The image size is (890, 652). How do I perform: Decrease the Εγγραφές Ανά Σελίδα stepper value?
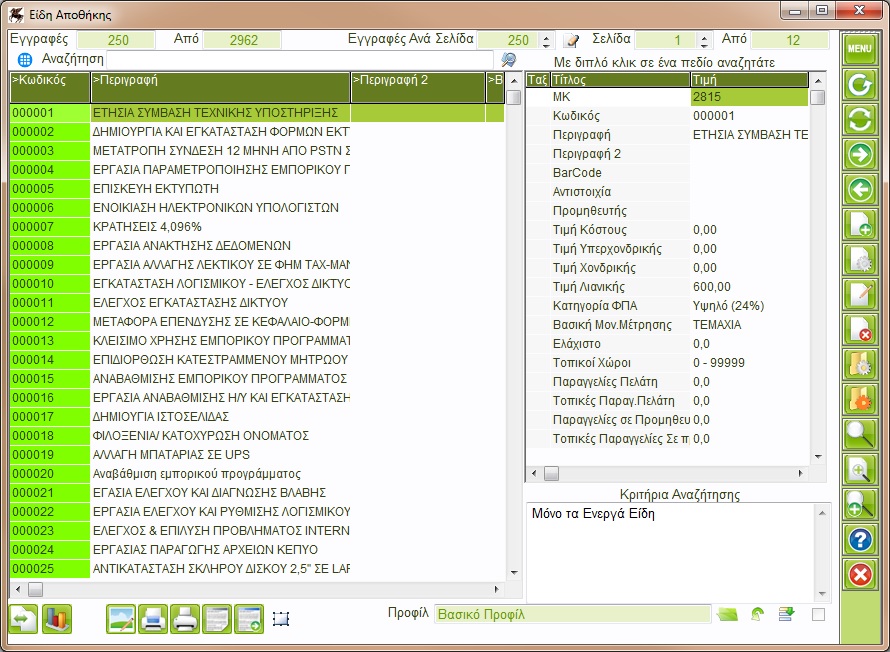click(546, 45)
